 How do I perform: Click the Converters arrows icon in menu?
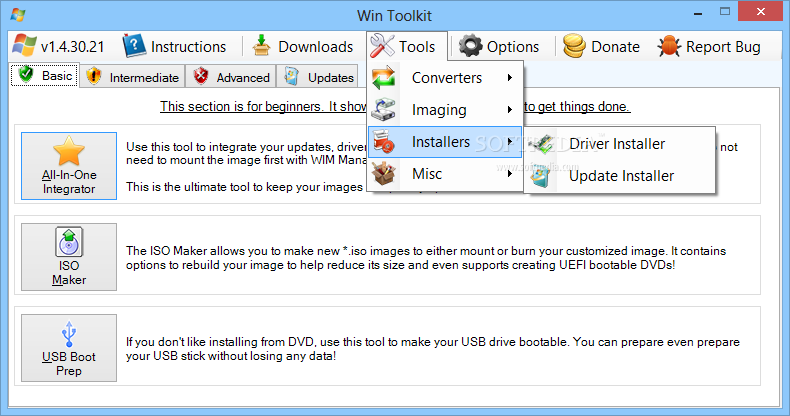point(384,78)
